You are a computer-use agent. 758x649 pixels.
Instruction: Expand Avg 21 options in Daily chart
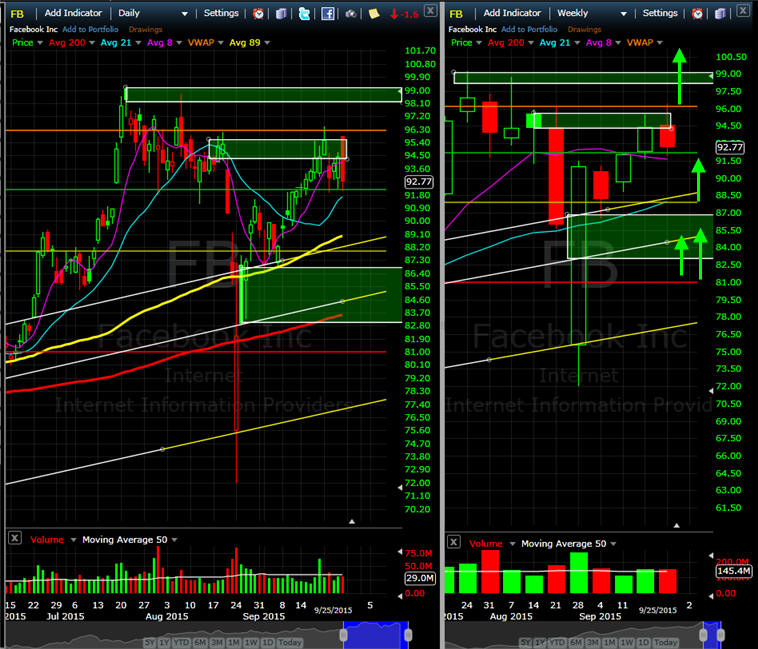click(138, 43)
